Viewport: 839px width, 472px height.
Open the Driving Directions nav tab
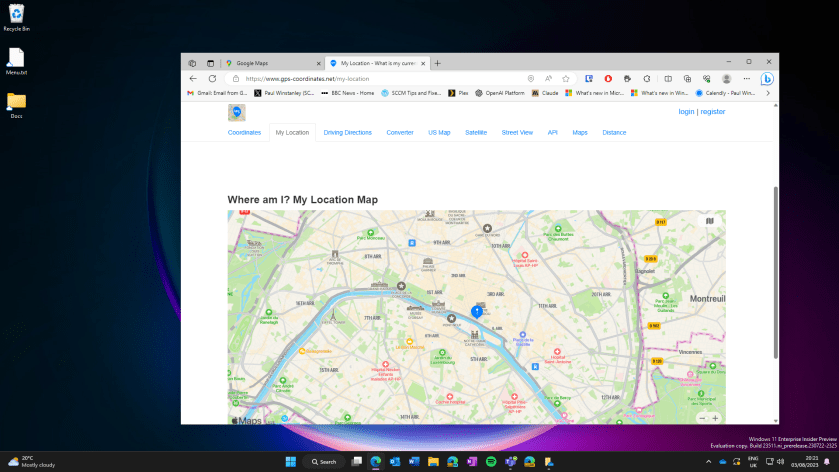pyautogui.click(x=347, y=132)
